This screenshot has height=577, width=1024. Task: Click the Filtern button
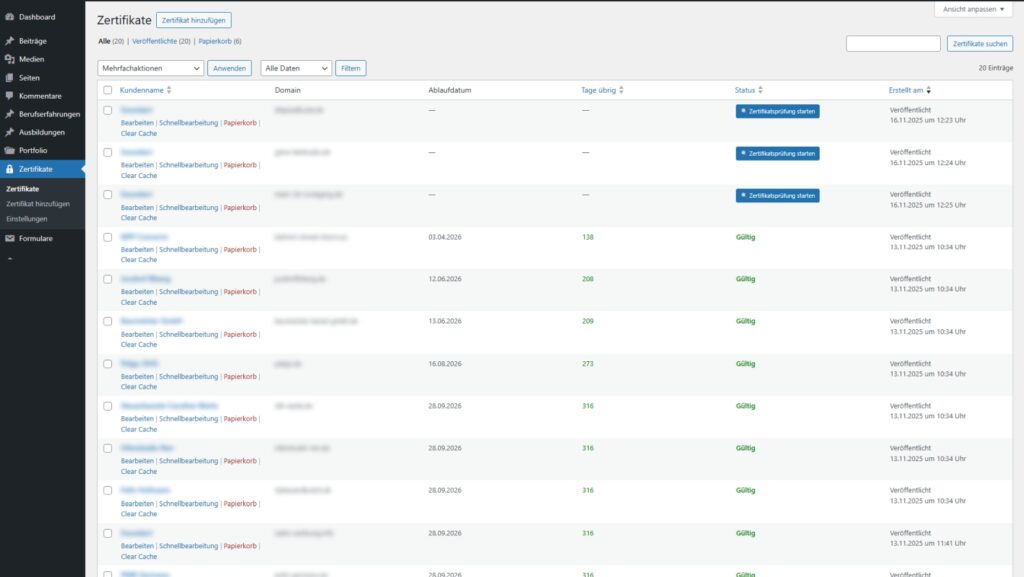coord(350,68)
